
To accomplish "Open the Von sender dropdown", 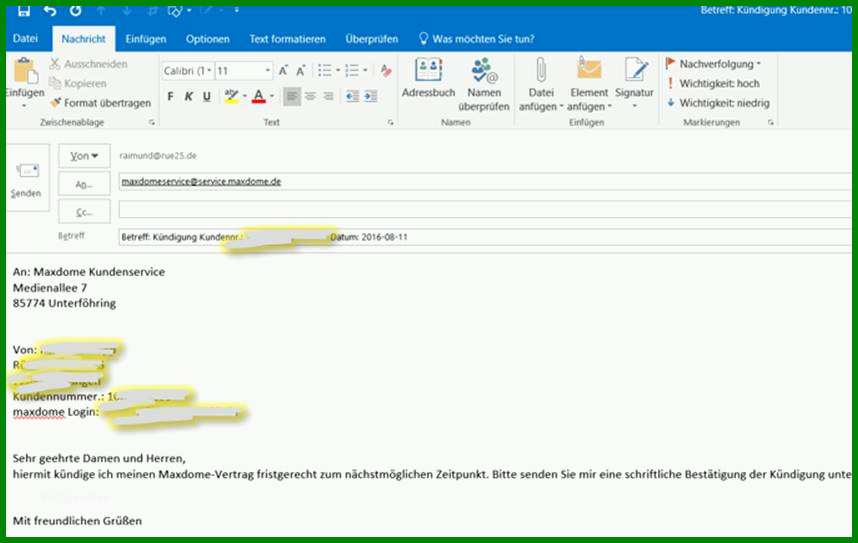I will pyautogui.click(x=84, y=156).
